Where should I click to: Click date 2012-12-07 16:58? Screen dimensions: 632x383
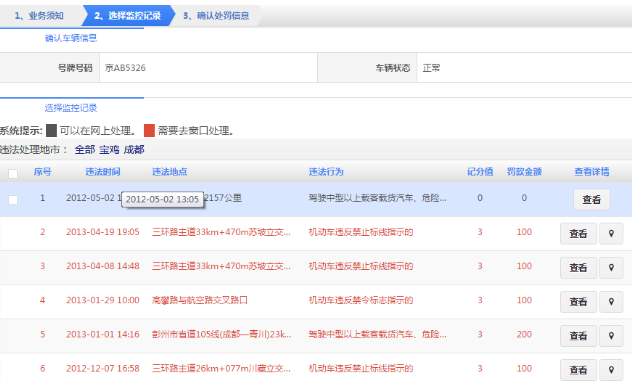click(103, 368)
